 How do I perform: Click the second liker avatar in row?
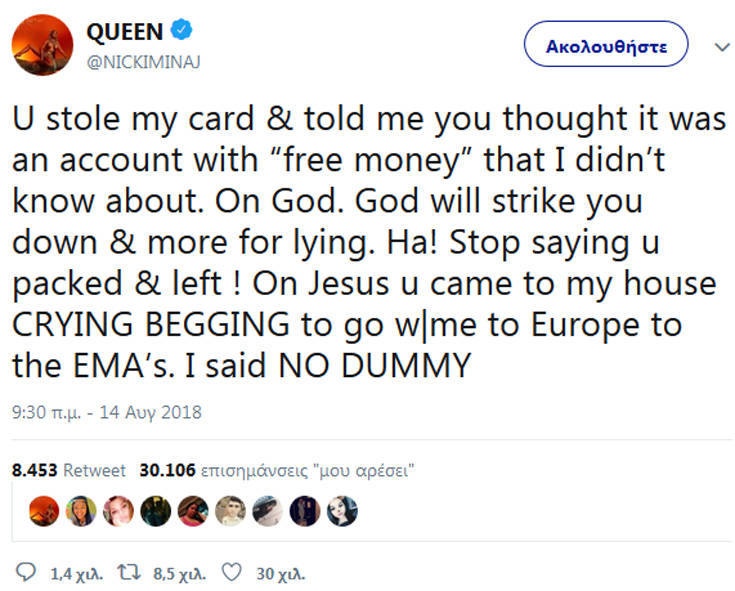coord(82,511)
